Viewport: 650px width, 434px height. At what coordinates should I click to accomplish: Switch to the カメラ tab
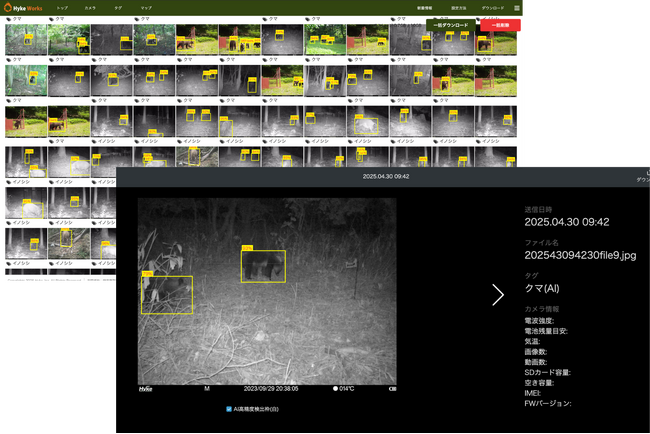point(90,8)
